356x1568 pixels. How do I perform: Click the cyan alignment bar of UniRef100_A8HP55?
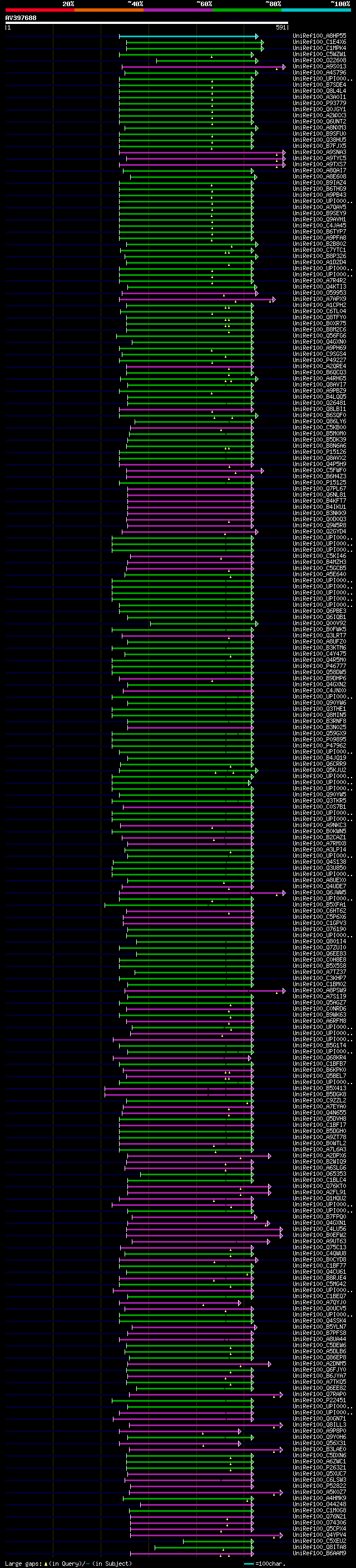[x=189, y=36]
